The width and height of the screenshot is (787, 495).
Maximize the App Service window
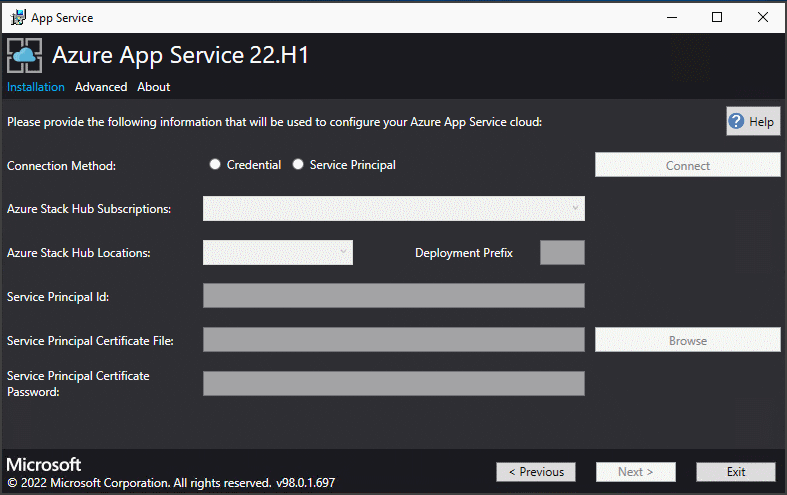(717, 16)
